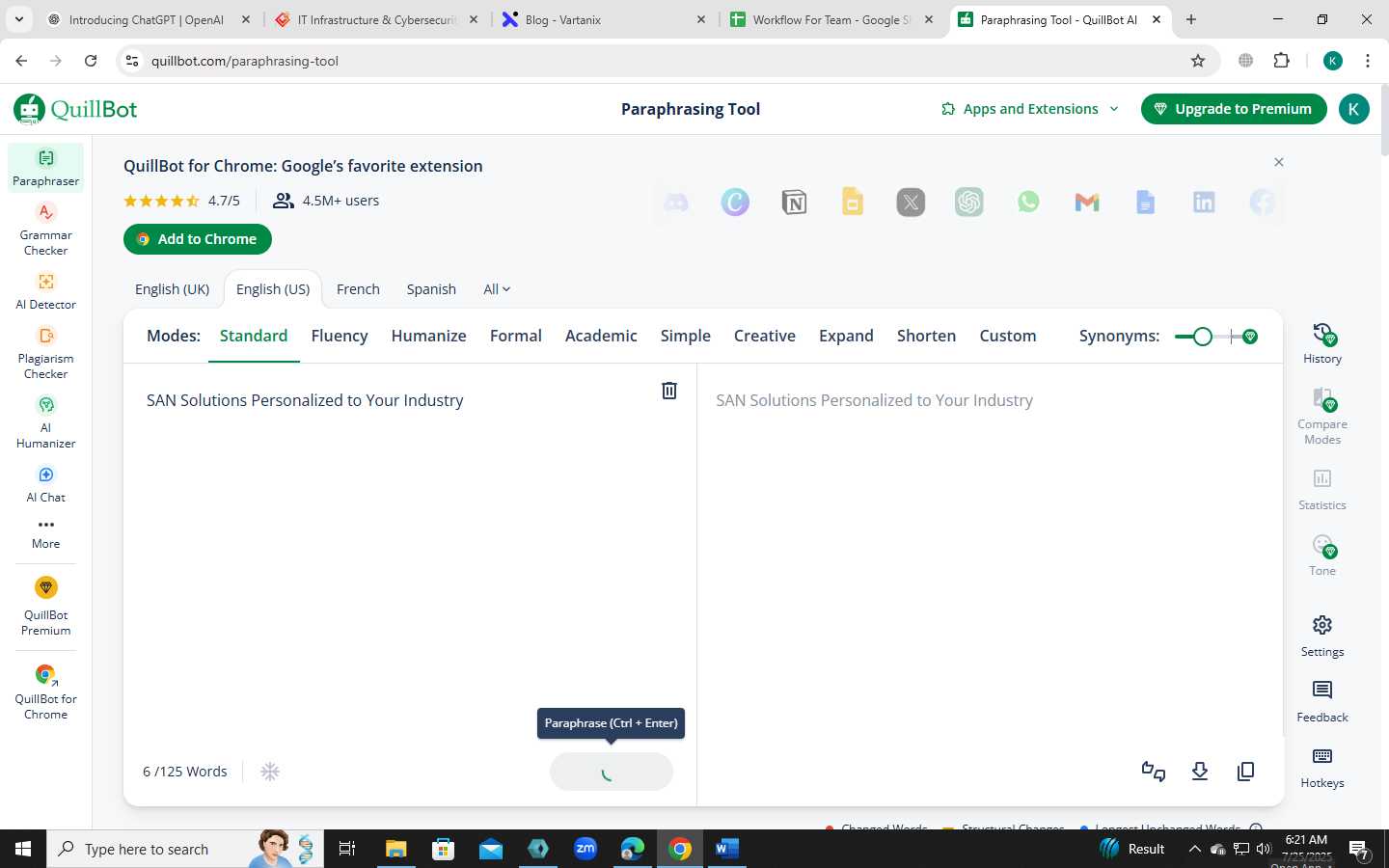Open the Statistics panel
Screen dimensions: 1389x868
(1322, 489)
